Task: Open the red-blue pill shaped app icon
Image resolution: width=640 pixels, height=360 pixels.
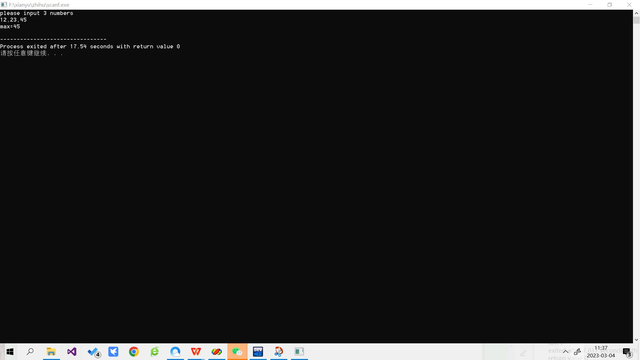Action: point(217,351)
